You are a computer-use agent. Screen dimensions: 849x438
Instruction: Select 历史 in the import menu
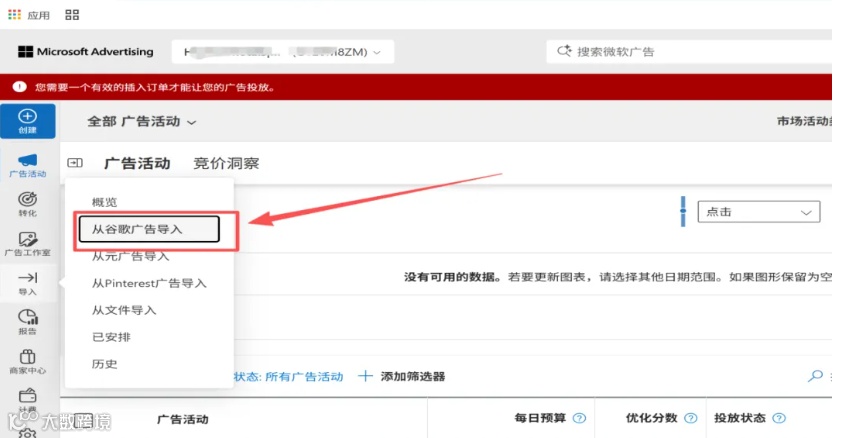pyautogui.click(x=105, y=364)
